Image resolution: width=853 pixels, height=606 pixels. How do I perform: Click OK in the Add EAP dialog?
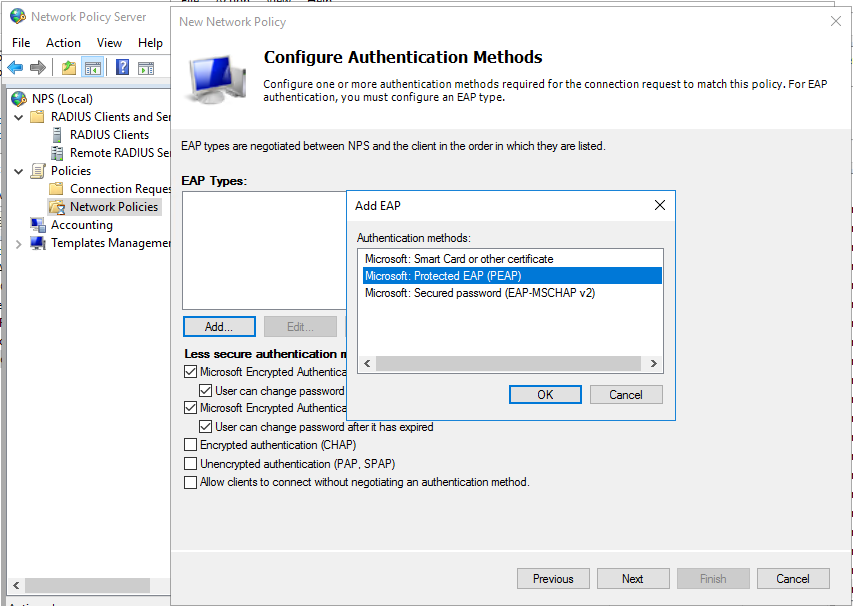click(545, 394)
